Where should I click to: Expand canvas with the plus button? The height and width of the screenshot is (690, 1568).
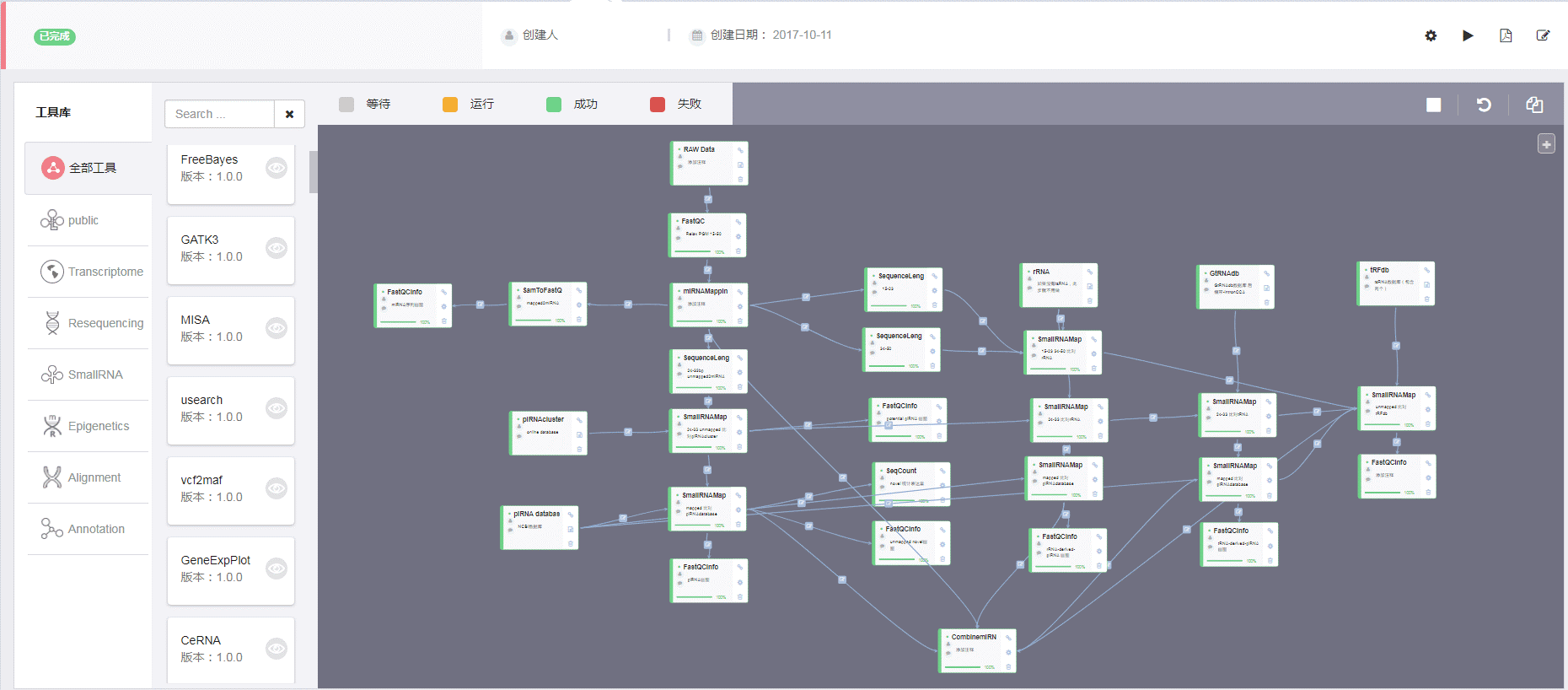pos(1546,144)
